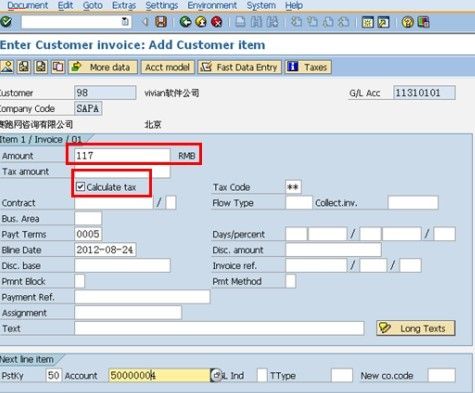The height and width of the screenshot is (393, 475).
Task: Click the Pmnt Block input field
Action: pos(80,281)
